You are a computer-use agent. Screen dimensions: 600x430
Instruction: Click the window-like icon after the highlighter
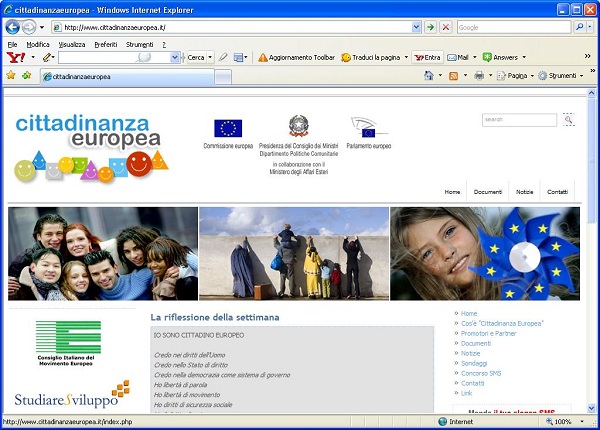pos(238,57)
